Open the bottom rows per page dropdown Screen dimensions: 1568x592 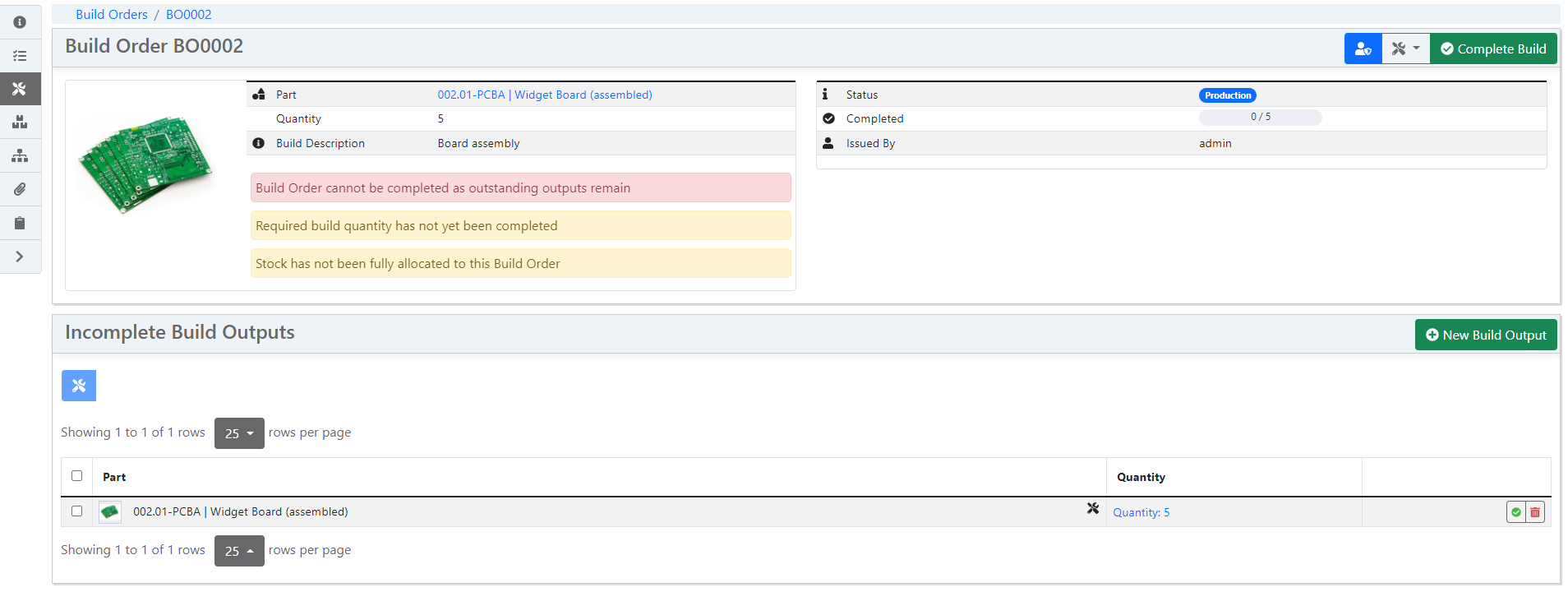239,551
